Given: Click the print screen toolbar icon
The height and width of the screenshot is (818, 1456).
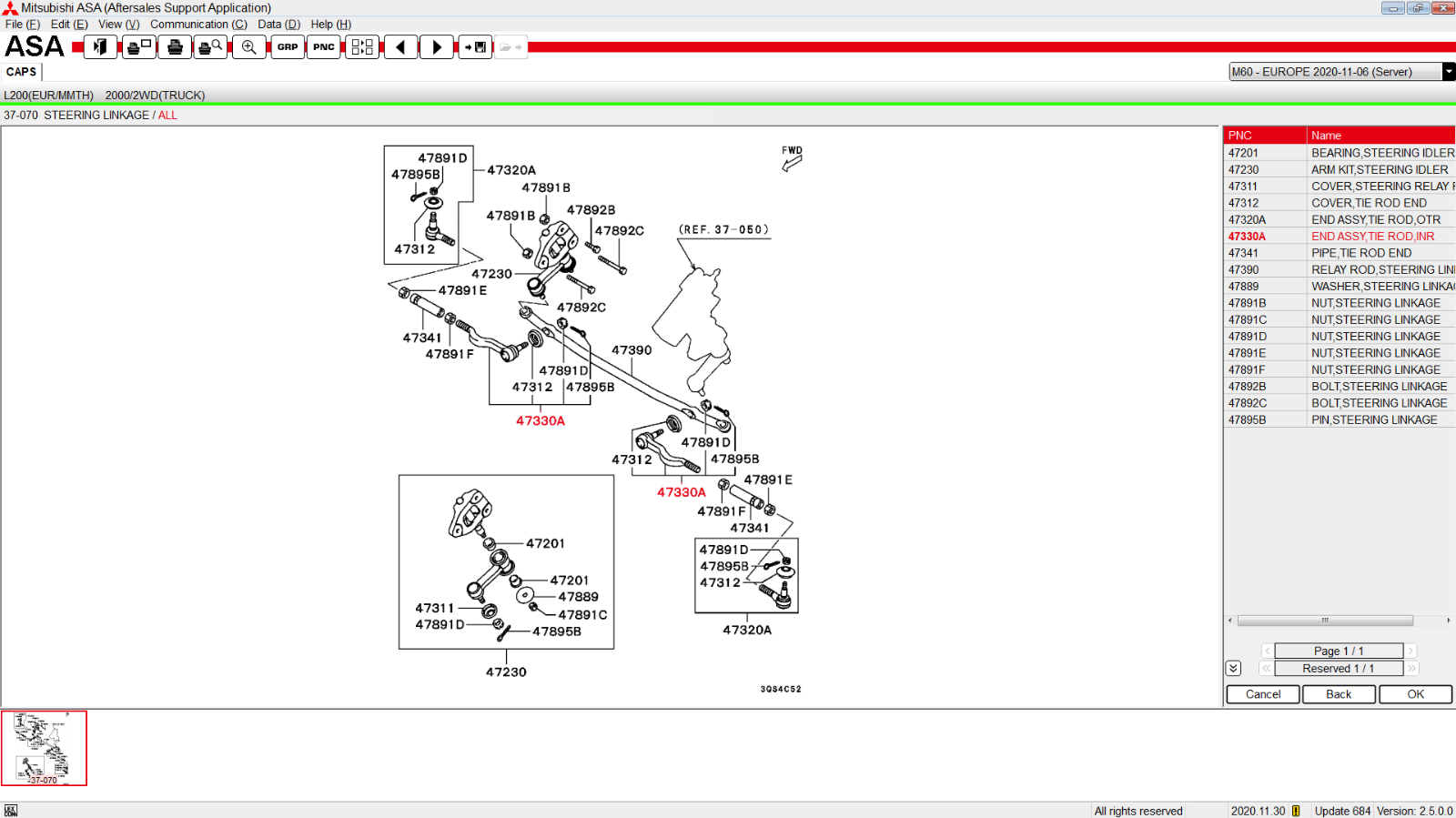Looking at the screenshot, I should pyautogui.click(x=138, y=47).
